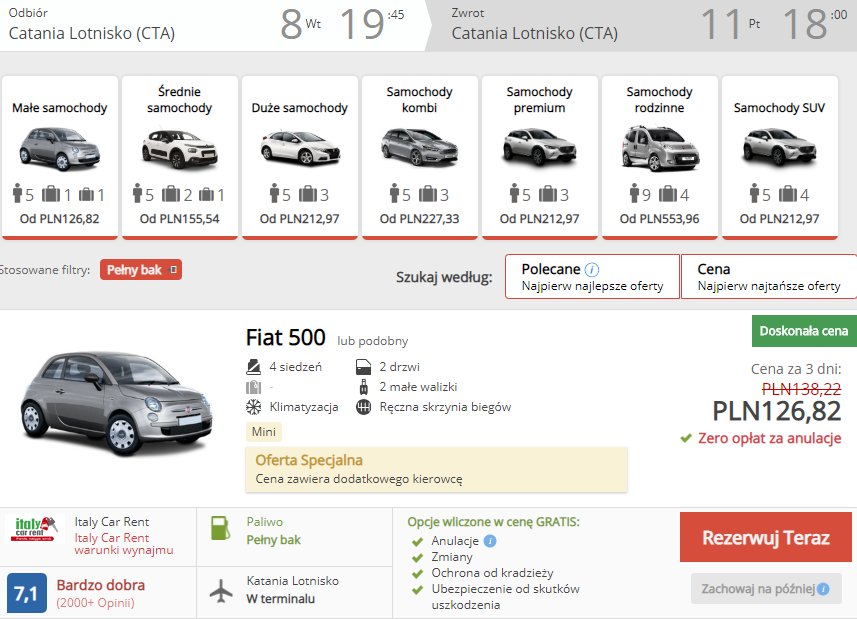Open Italy Car Rent warunki wynajmu link
Viewport: 857px width, 619px height.
pyautogui.click(x=124, y=544)
